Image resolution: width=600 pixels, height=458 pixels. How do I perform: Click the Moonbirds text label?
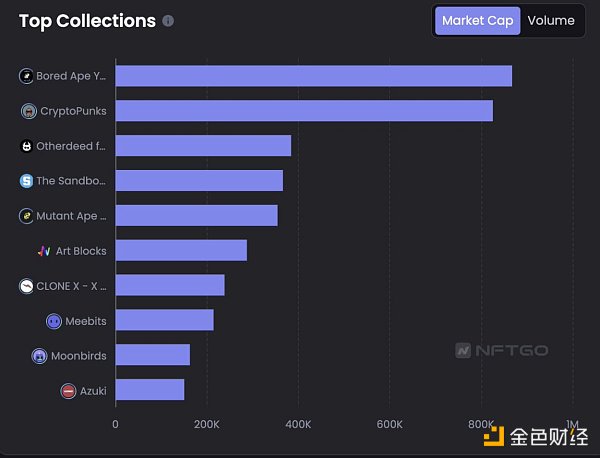pos(80,356)
